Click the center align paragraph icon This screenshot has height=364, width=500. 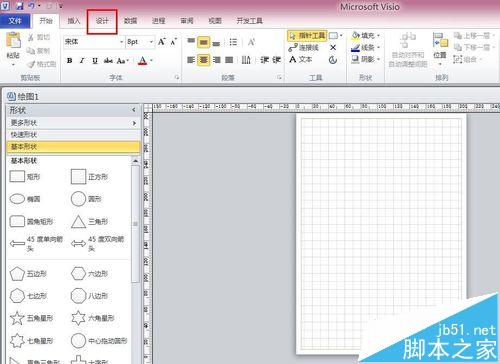pyautogui.click(x=203, y=60)
